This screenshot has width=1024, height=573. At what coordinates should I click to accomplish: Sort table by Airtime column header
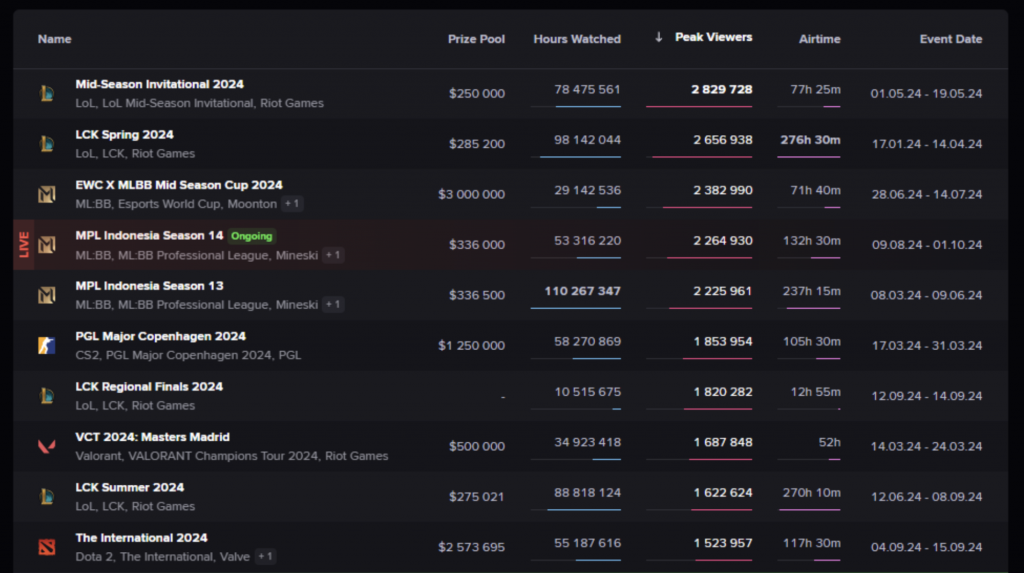(820, 39)
